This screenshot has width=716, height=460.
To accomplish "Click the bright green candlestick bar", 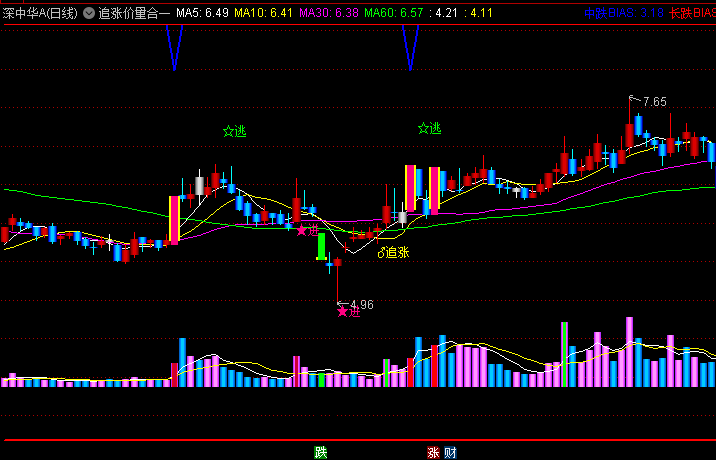I will 321,247.
